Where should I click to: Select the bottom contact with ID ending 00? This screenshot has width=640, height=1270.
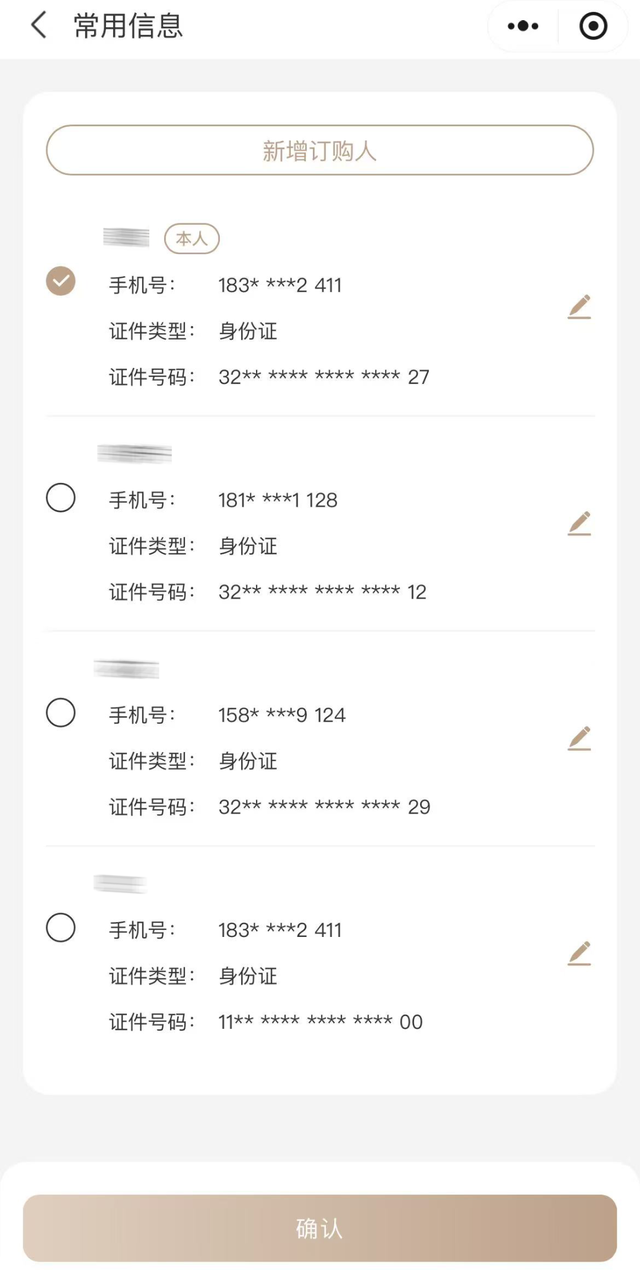tap(60, 928)
